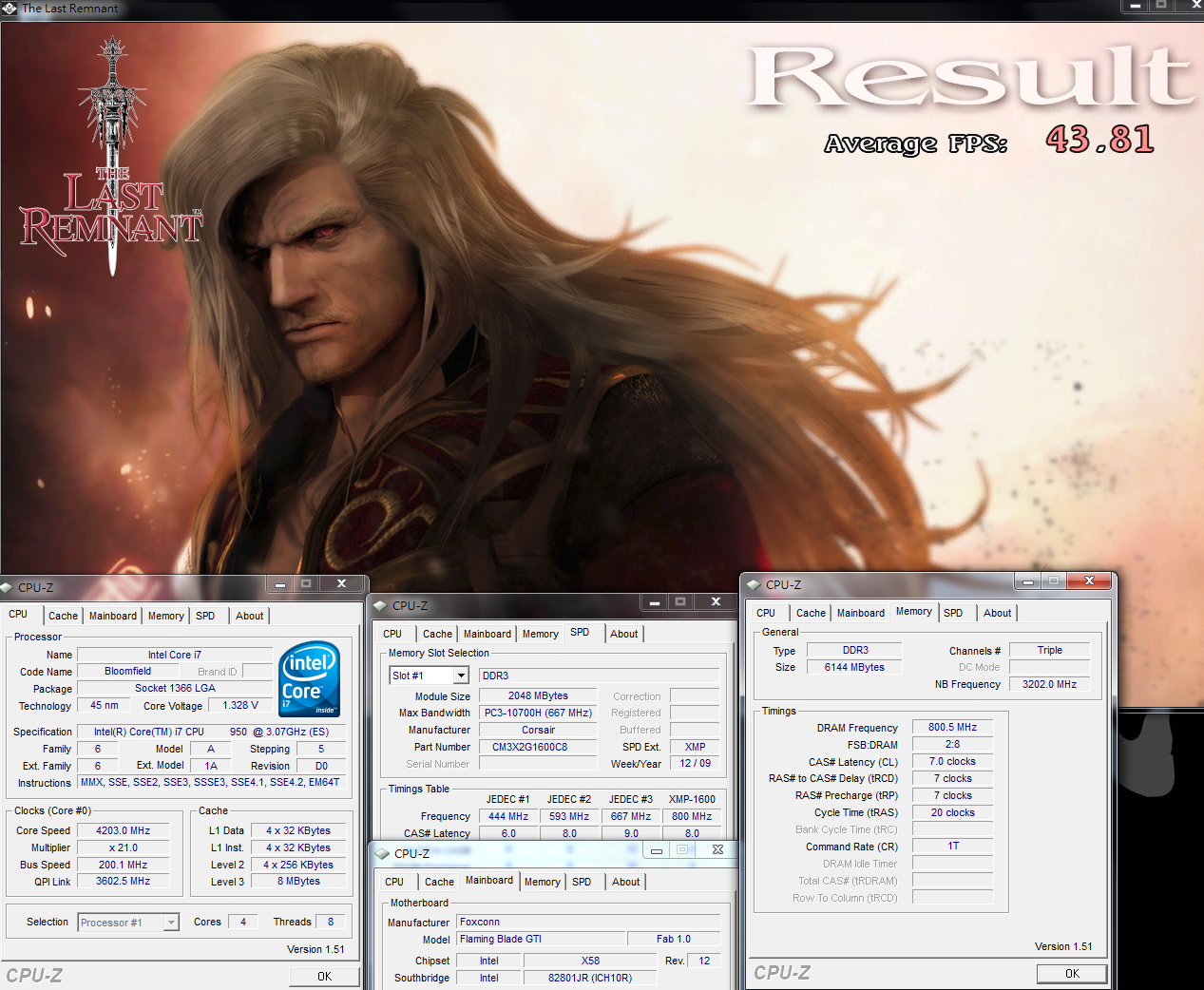Click the Package value Socket 1366 LGA
Image resolution: width=1204 pixels, height=990 pixels.
(x=175, y=688)
